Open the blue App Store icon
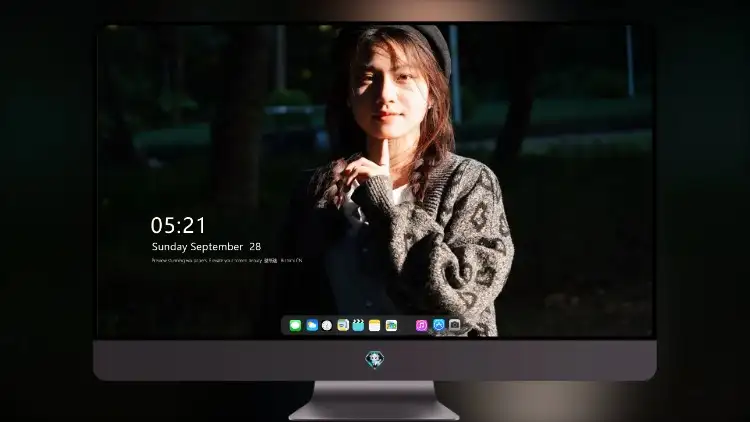Image resolution: width=750 pixels, height=422 pixels. click(x=439, y=325)
